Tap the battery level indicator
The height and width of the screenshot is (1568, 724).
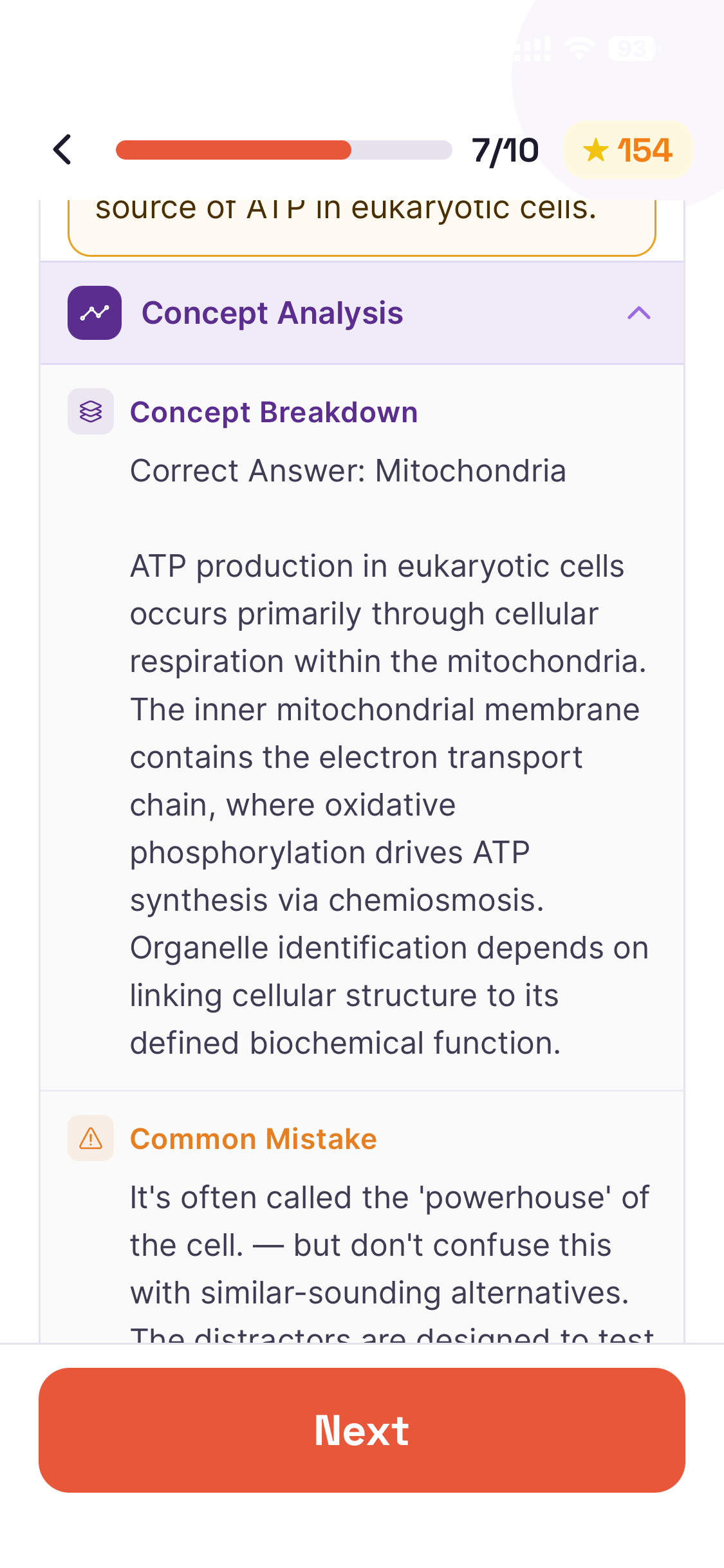tap(633, 49)
